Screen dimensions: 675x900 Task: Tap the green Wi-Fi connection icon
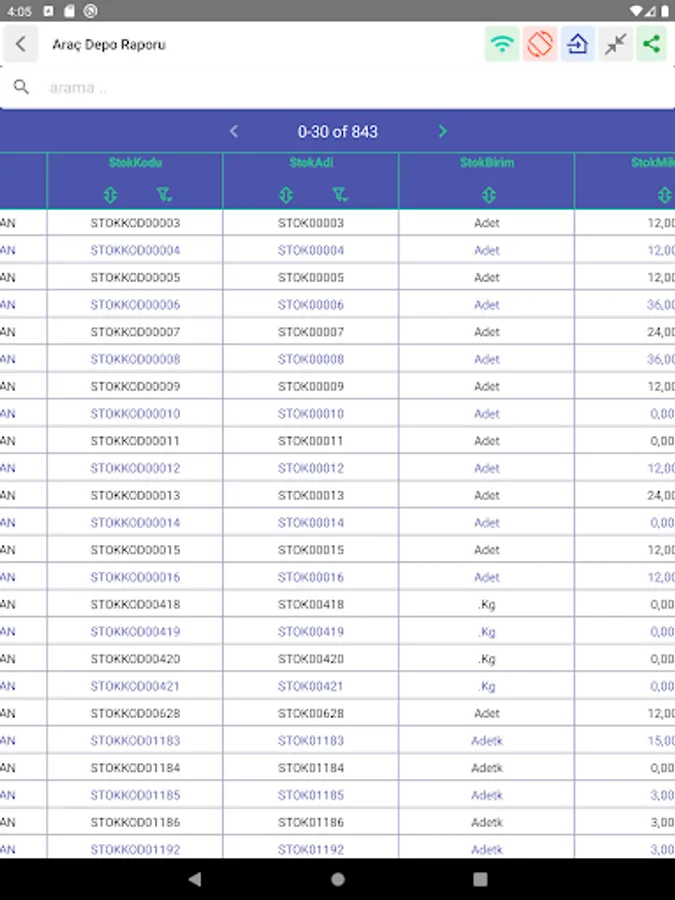coord(502,44)
